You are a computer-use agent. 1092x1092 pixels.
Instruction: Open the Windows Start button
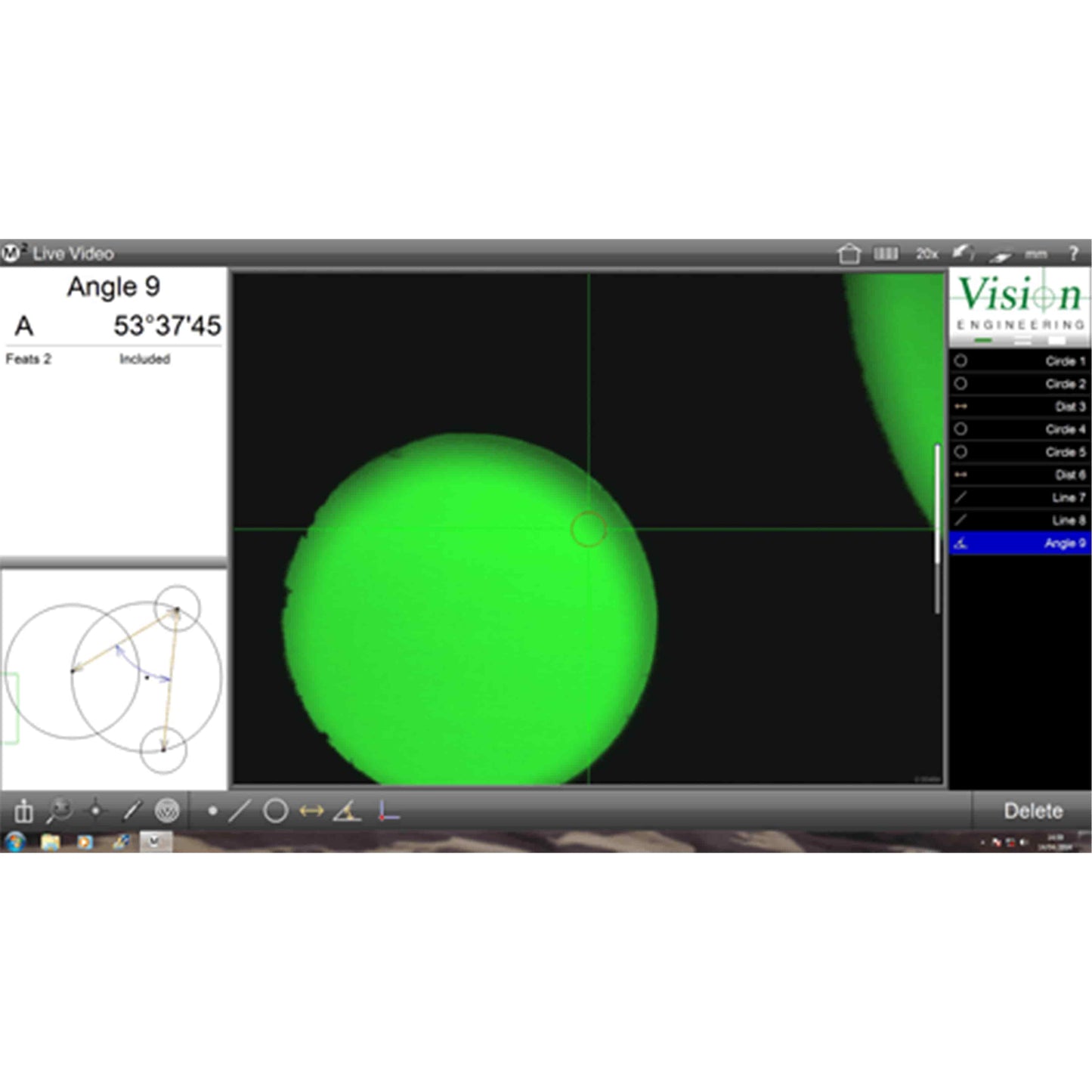[15, 842]
